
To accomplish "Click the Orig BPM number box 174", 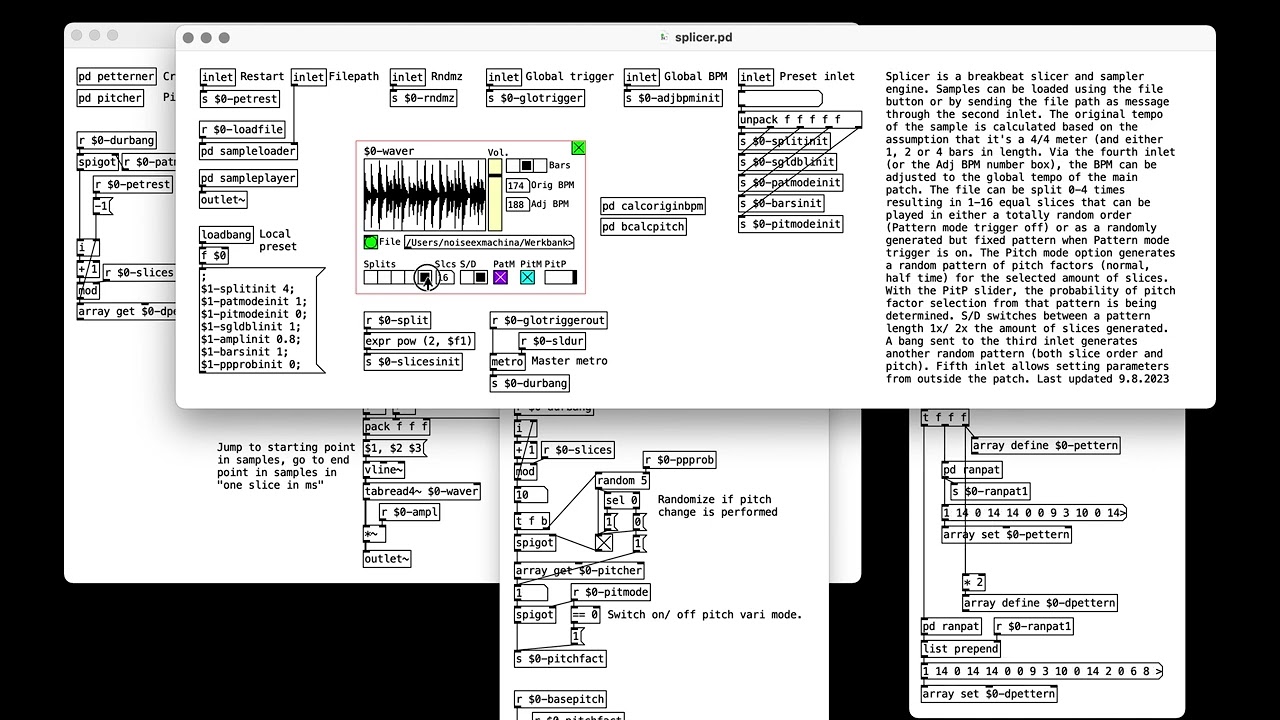I will click(517, 186).
